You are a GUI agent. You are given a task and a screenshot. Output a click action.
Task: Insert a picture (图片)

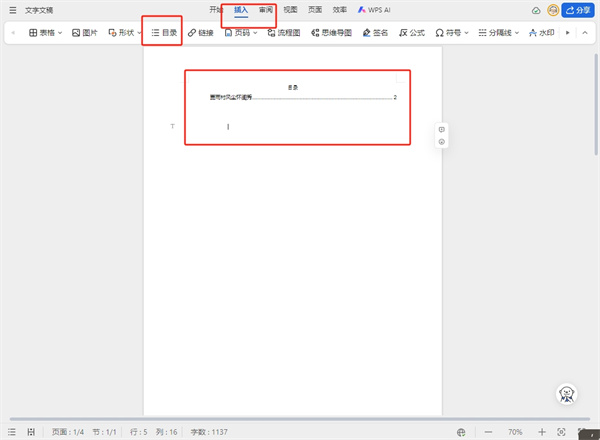[x=85, y=33]
